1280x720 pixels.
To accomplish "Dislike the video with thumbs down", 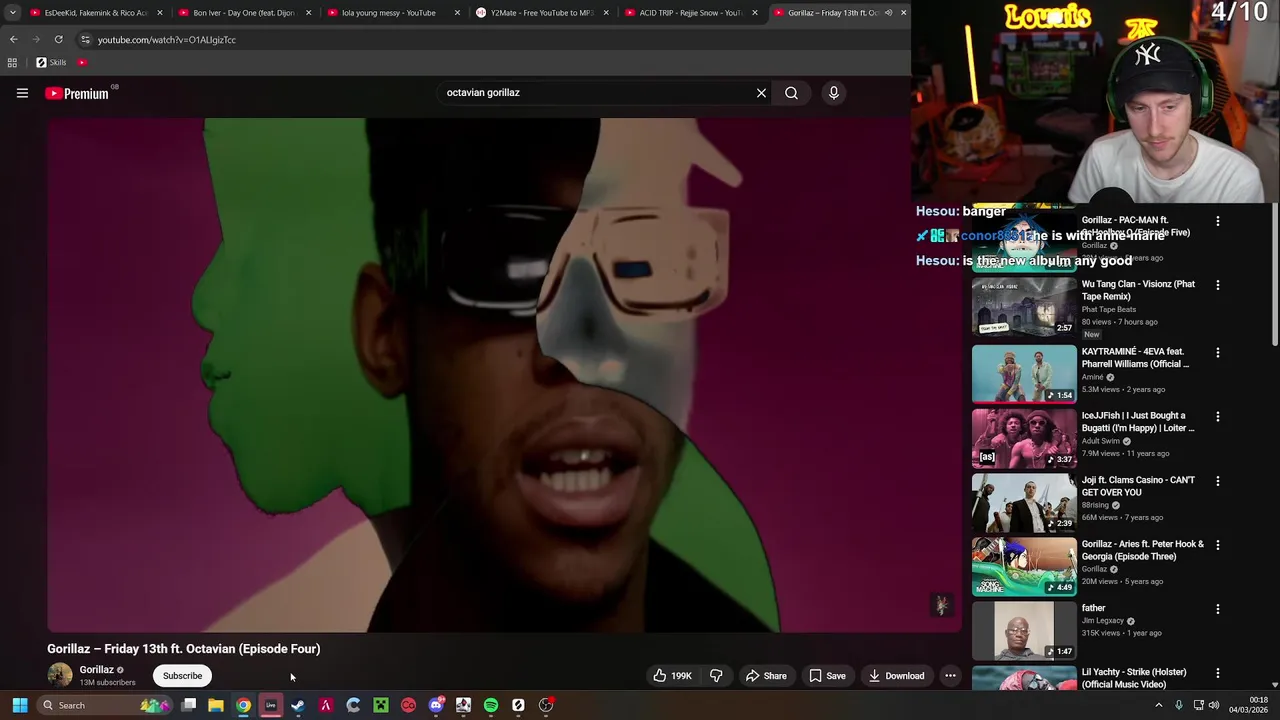I will coord(716,676).
